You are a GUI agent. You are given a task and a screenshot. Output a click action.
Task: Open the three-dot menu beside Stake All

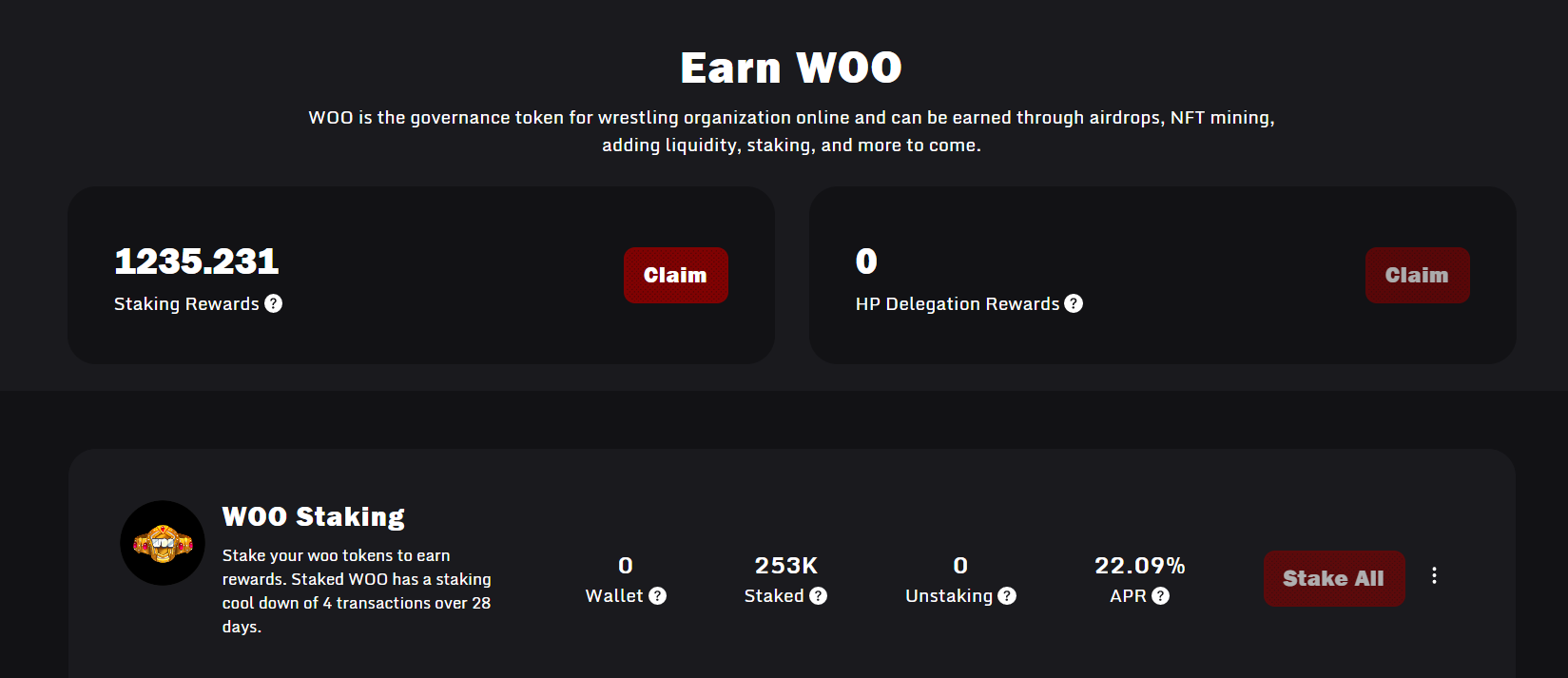coord(1434,575)
